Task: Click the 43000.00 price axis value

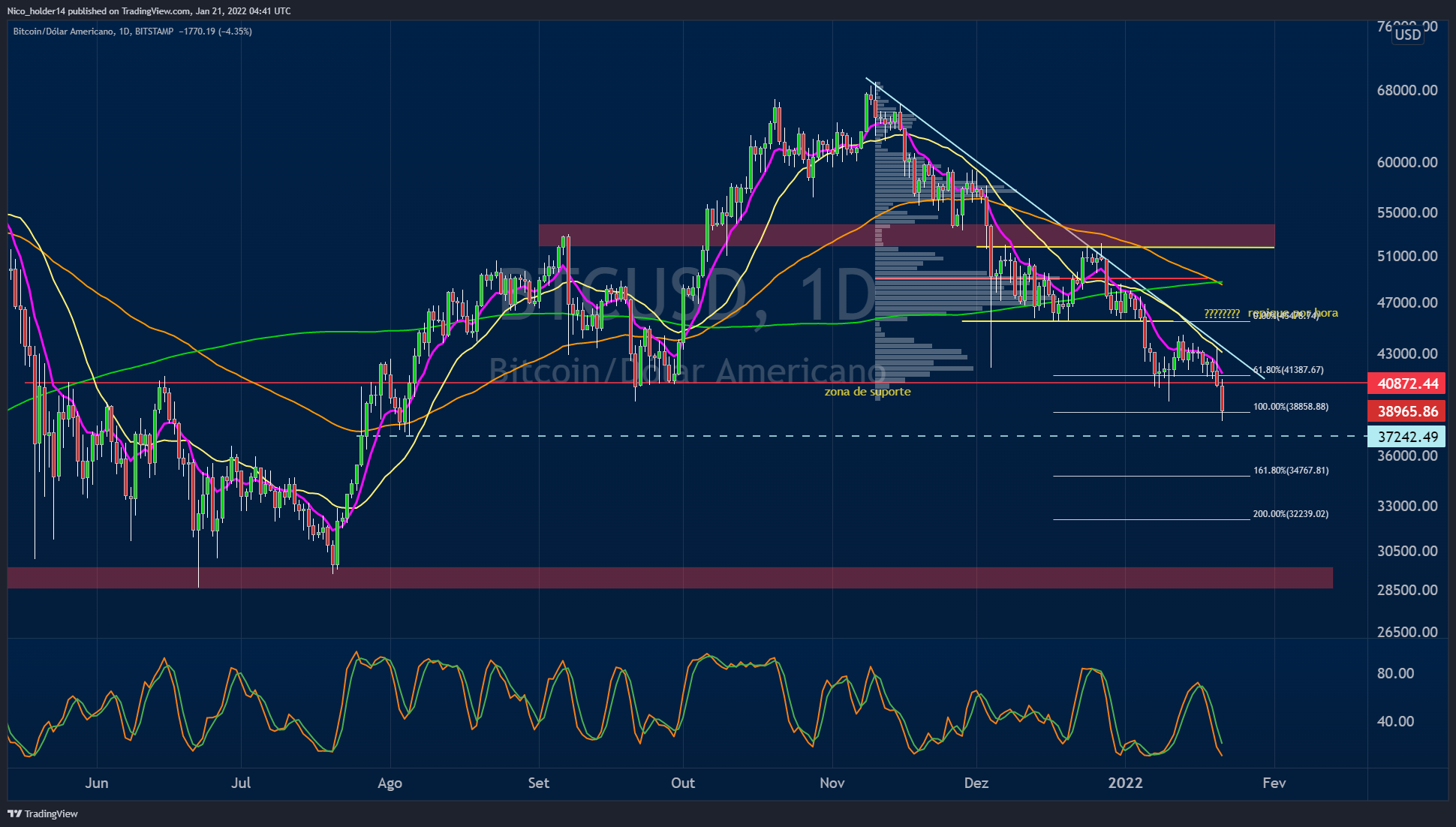Action: tap(1407, 353)
